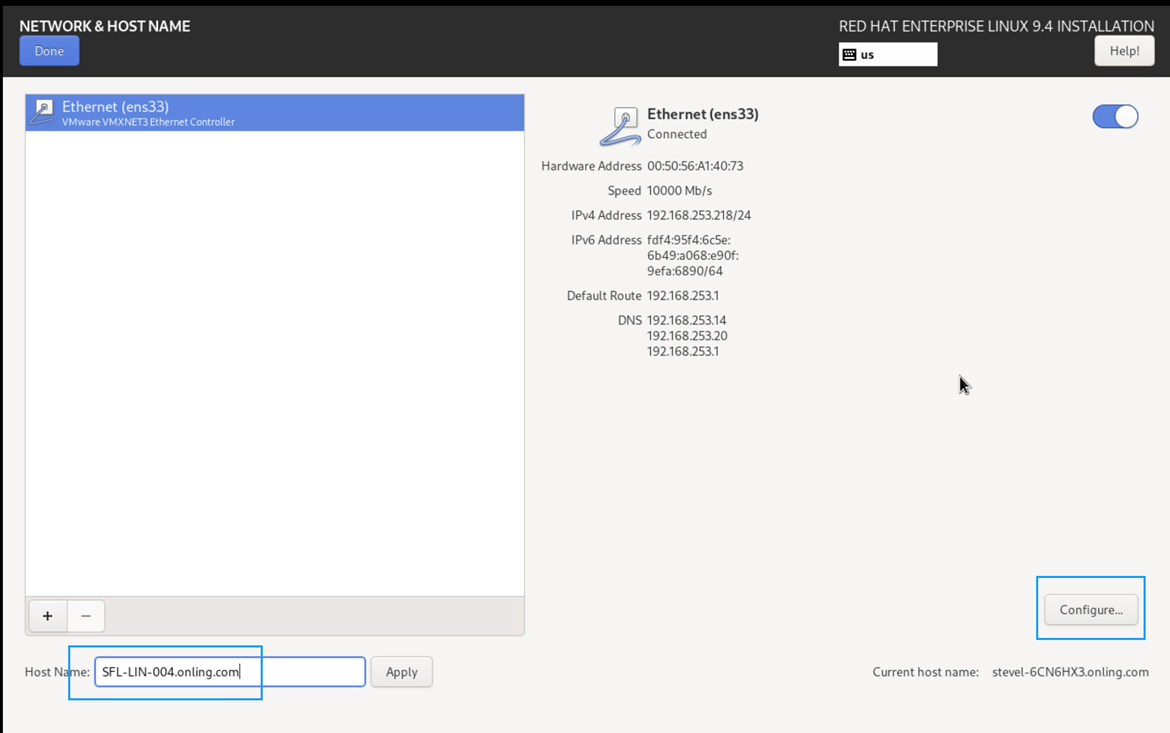Click current host name stevel-6CN6HX3.onling.com

click(1070, 672)
